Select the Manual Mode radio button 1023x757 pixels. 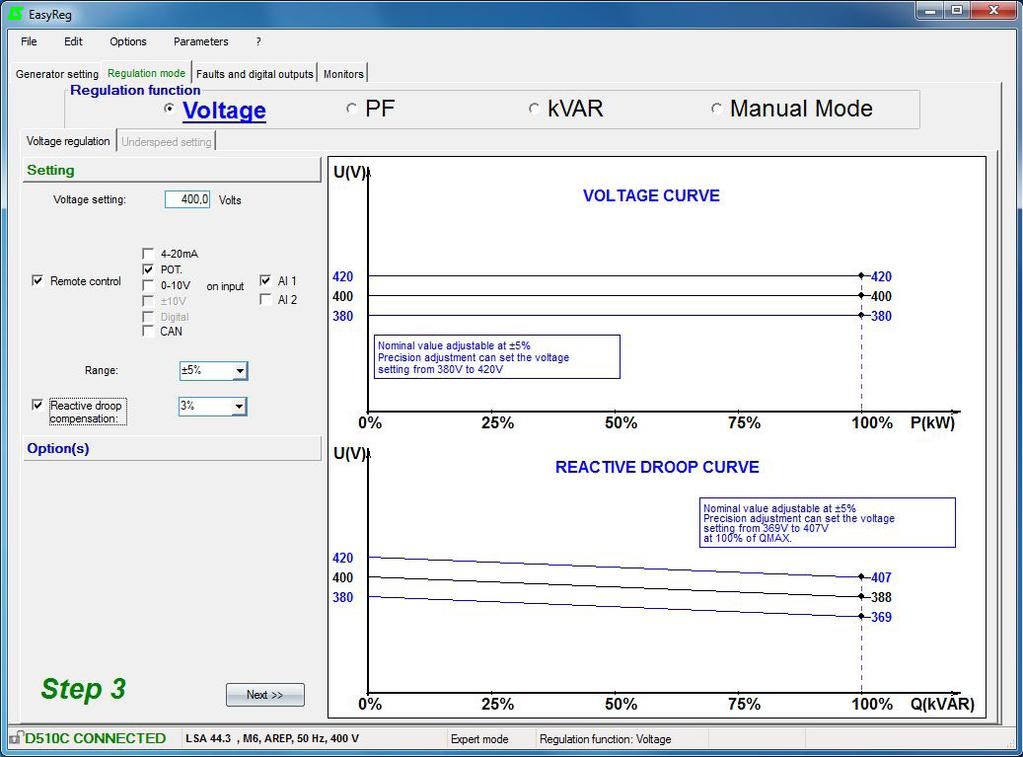[x=716, y=108]
